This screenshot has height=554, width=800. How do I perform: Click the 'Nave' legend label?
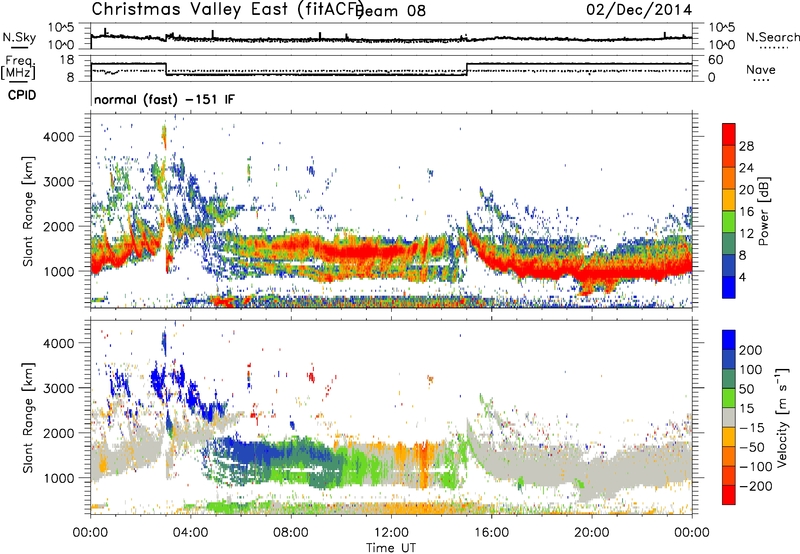click(761, 70)
